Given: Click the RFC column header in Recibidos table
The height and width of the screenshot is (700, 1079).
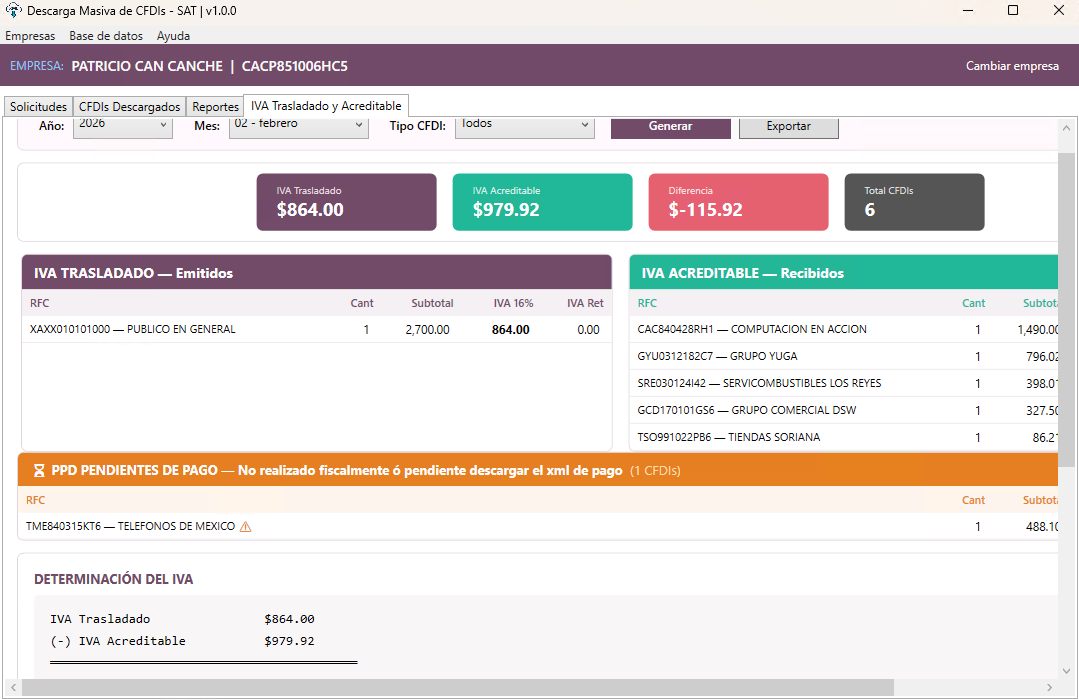Looking at the screenshot, I should click(648, 304).
